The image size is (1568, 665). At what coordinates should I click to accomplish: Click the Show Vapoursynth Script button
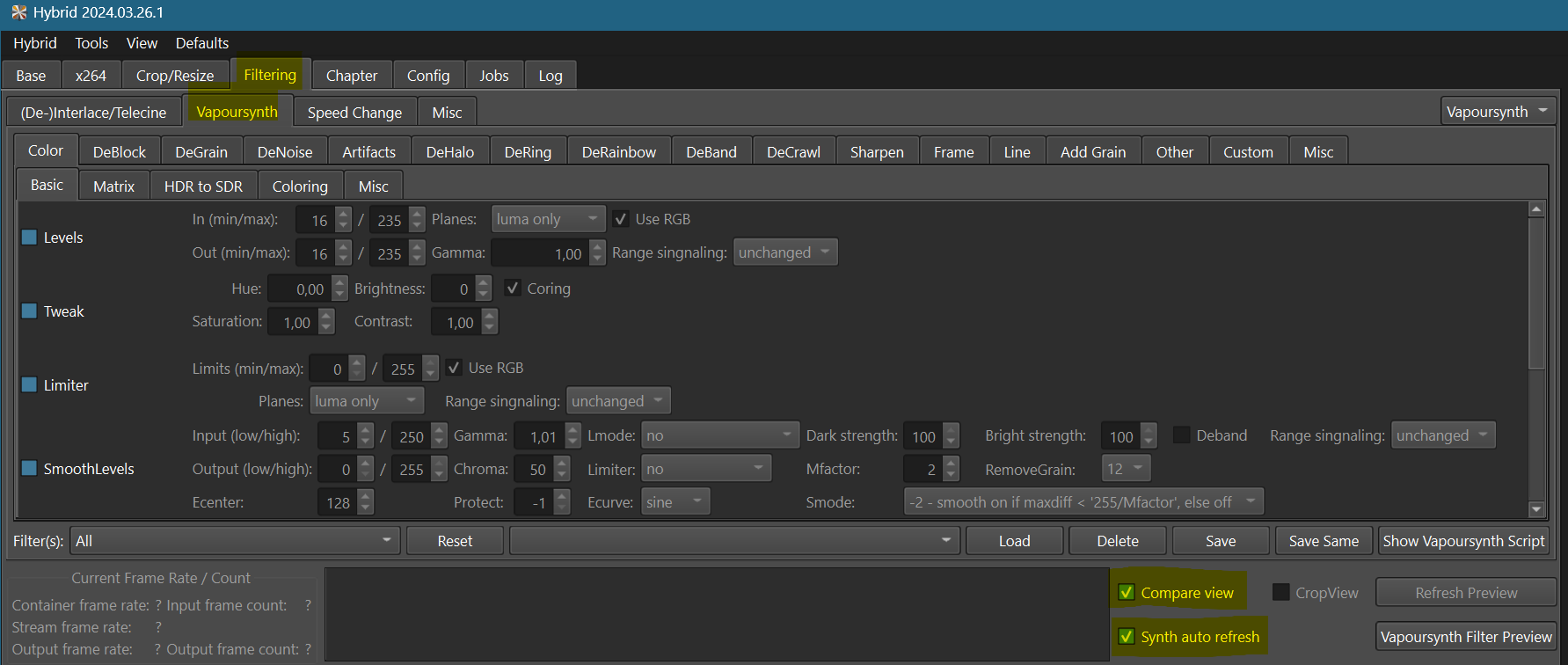coord(1463,541)
